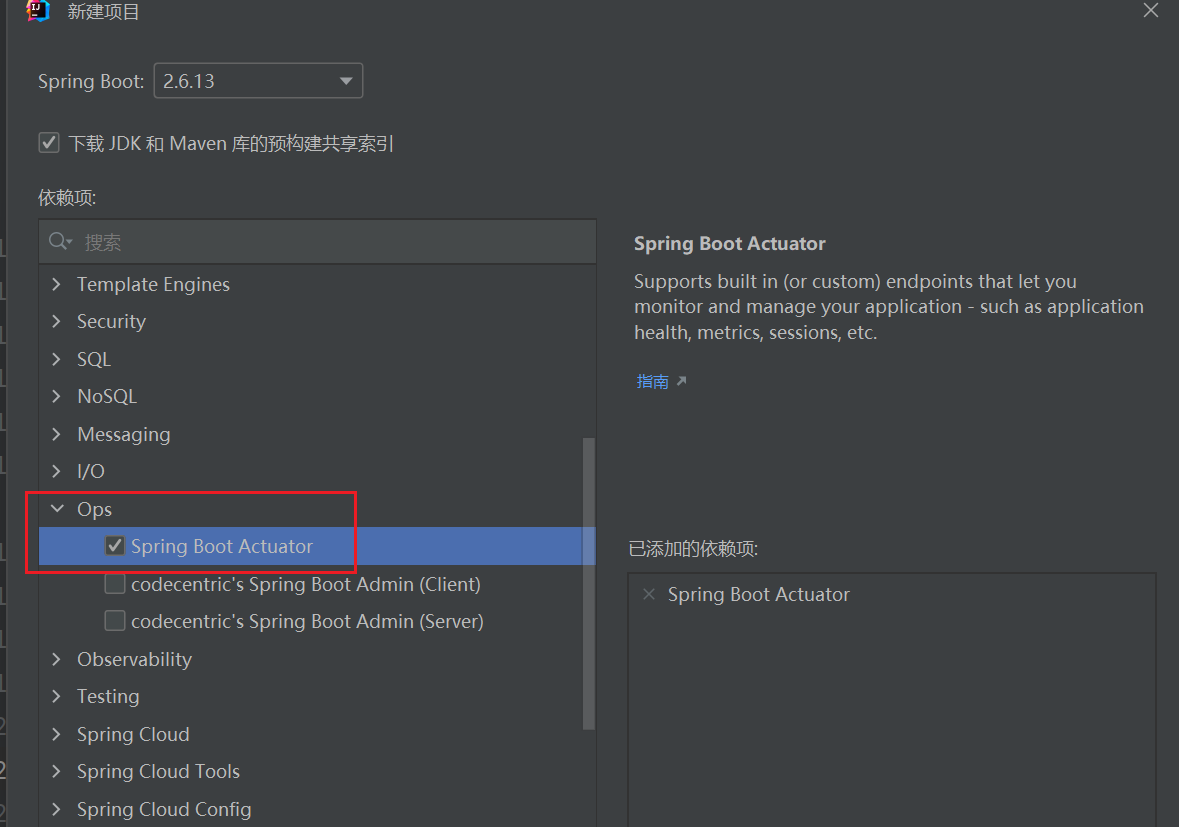Click the Spring Boot Actuator description heading

click(x=729, y=244)
